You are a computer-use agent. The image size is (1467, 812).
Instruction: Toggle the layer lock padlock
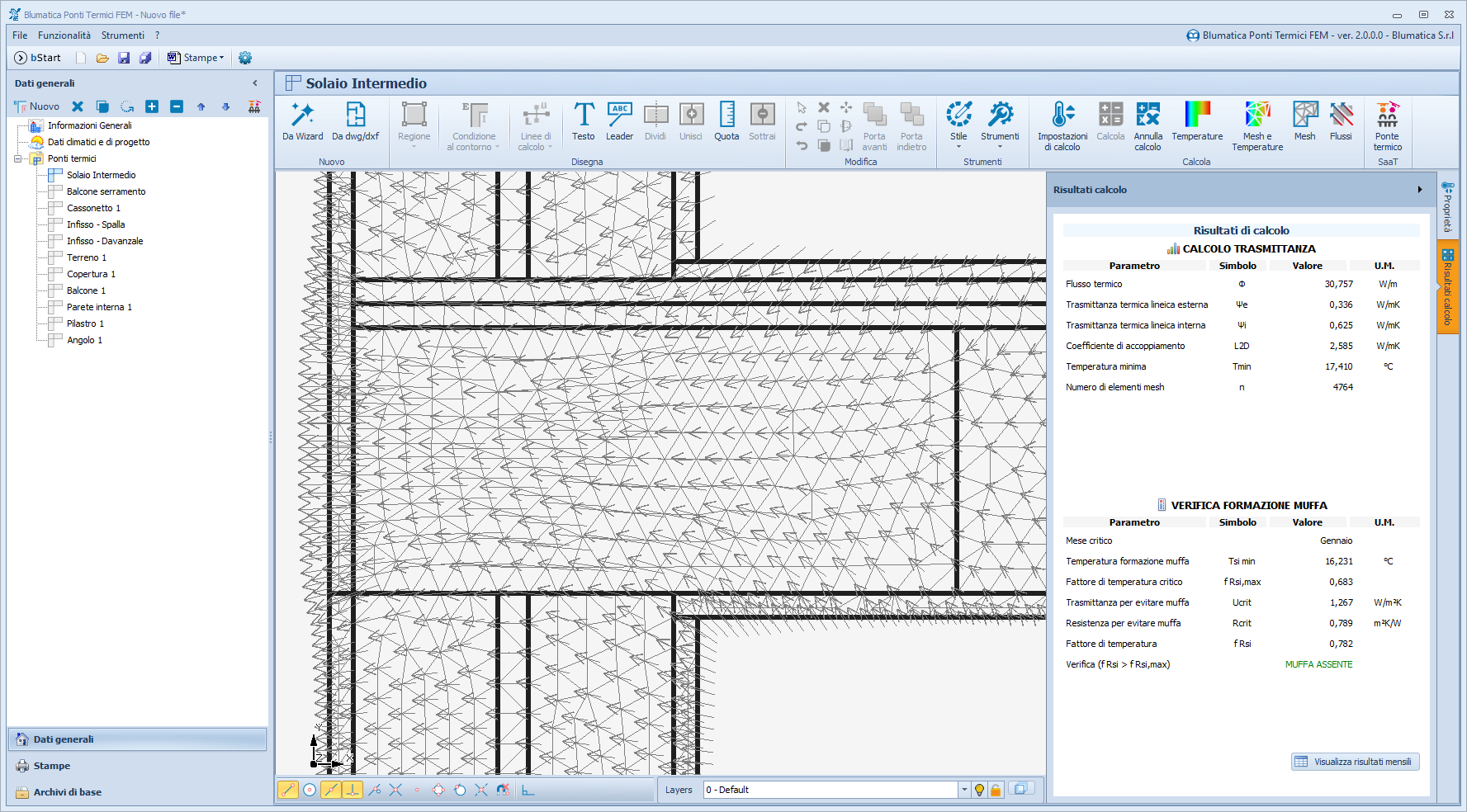[x=996, y=791]
